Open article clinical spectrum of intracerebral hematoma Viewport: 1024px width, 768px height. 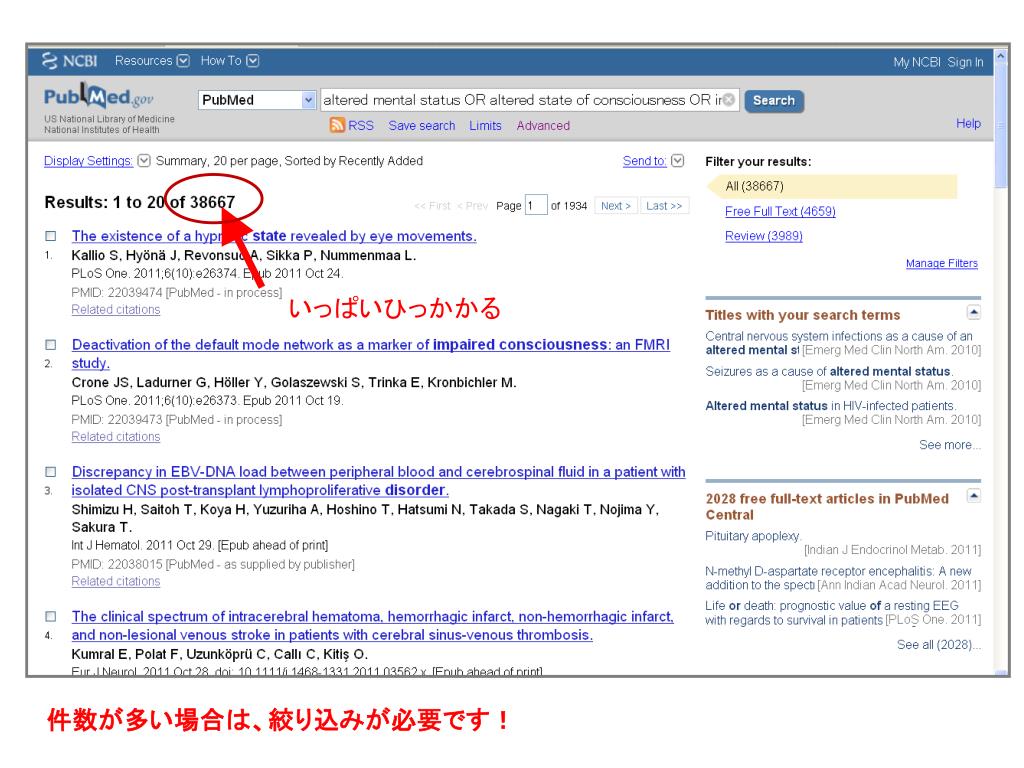point(372,626)
